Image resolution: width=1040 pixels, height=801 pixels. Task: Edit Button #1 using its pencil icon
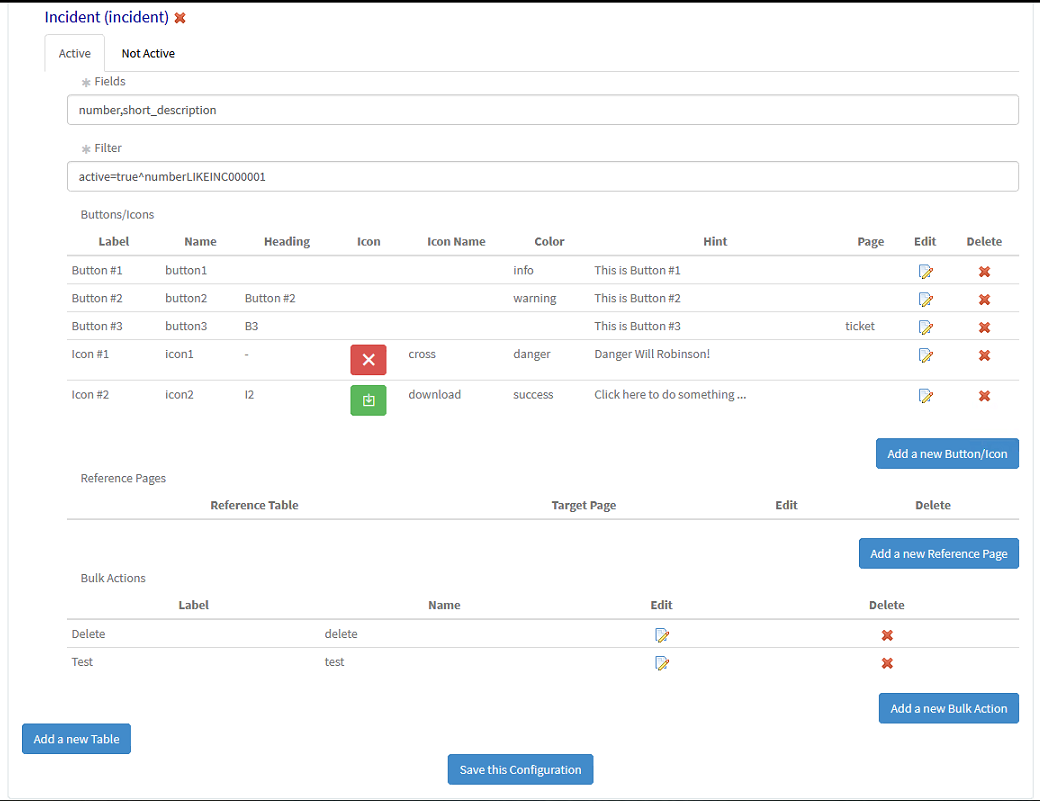(x=926, y=271)
